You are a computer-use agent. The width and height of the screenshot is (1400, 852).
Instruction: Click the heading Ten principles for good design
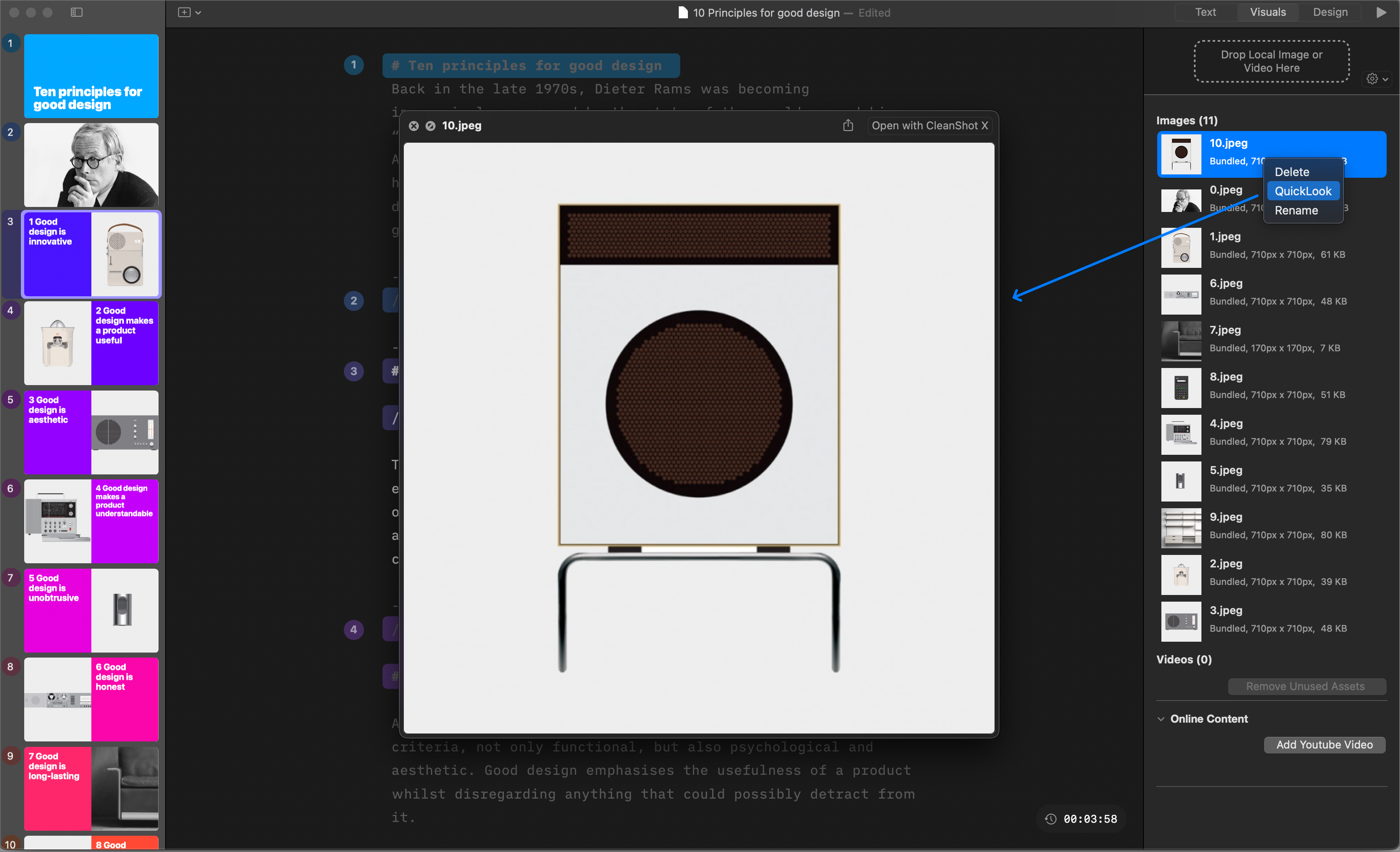pos(531,66)
